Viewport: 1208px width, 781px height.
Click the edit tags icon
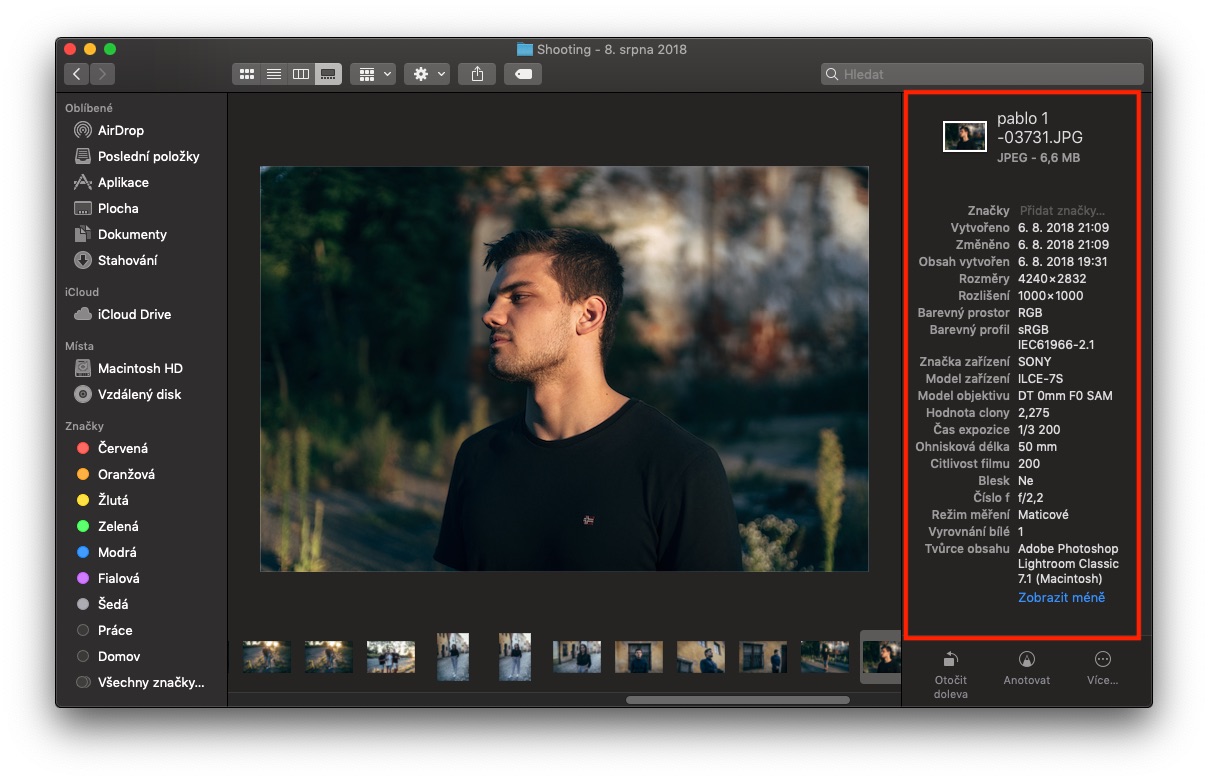(523, 74)
